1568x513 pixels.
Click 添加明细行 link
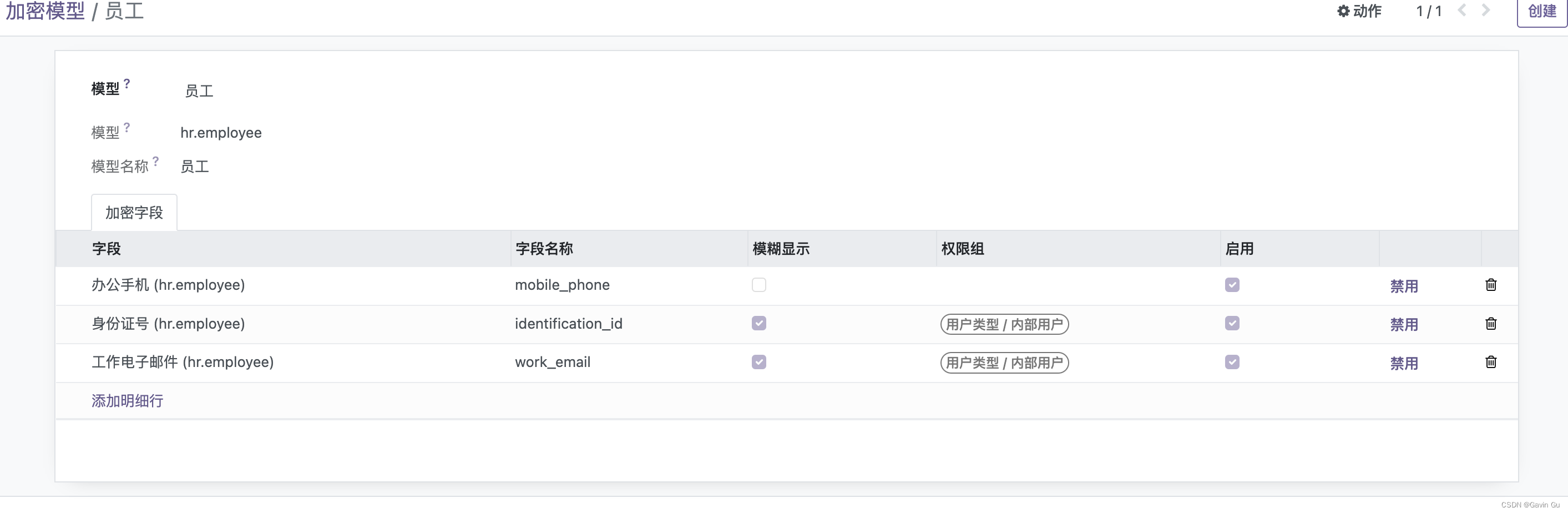pos(127,401)
